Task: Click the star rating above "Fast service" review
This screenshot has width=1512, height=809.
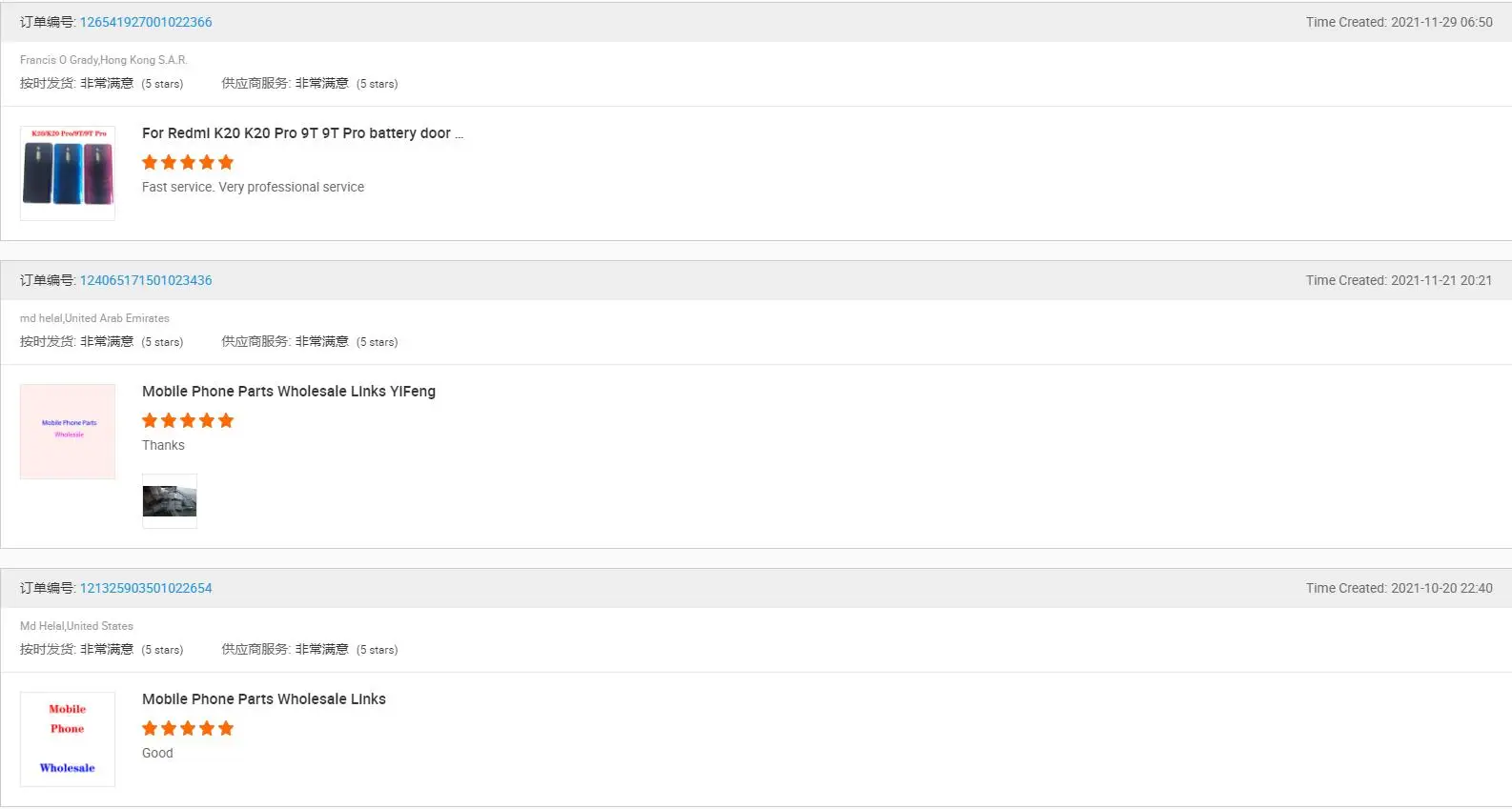Action: pos(188,162)
